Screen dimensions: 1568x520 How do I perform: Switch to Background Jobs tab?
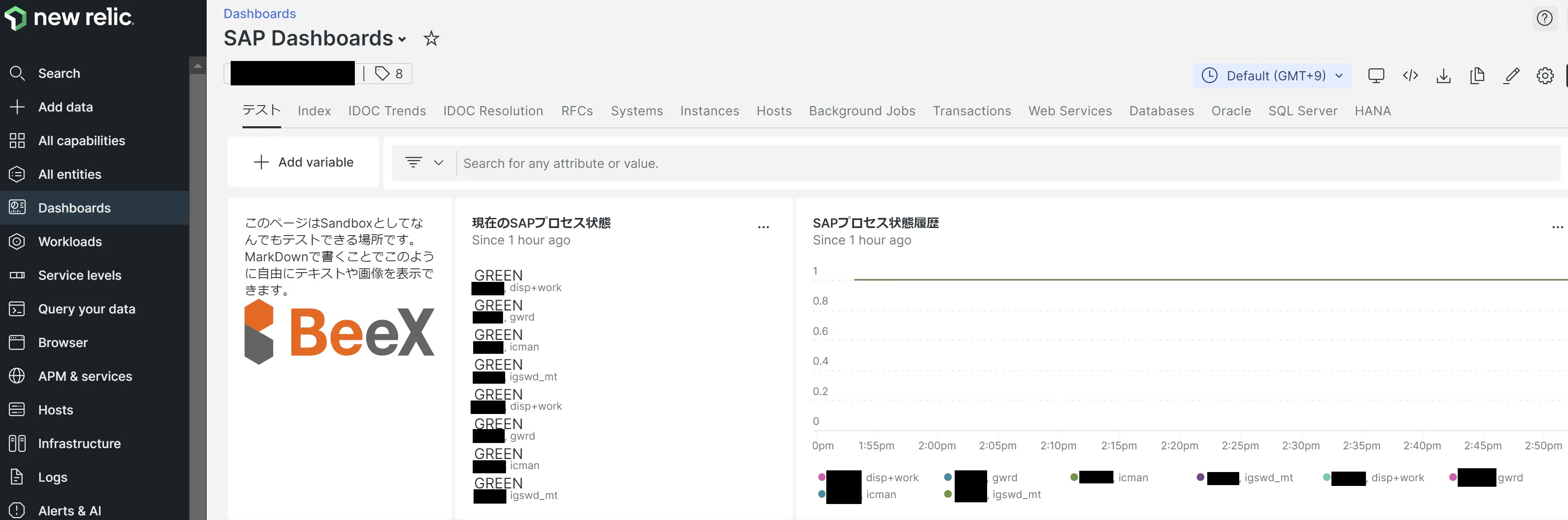[862, 111]
